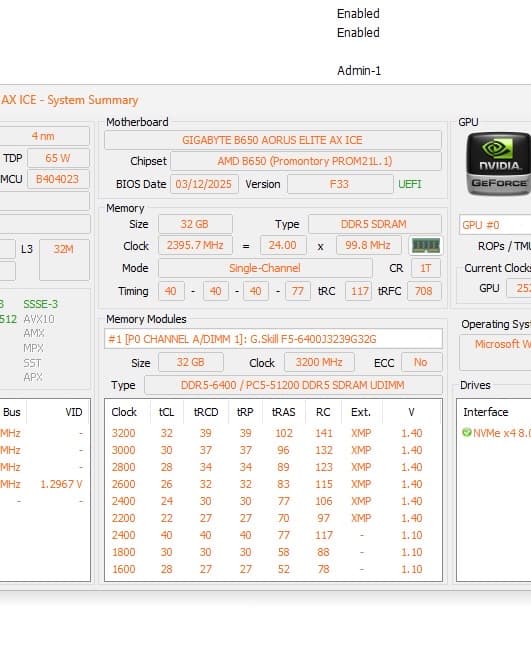Open the memory module selector G.Skill F5-6400J3239G32G
Viewport: 531px width, 663px height.
click(x=273, y=339)
